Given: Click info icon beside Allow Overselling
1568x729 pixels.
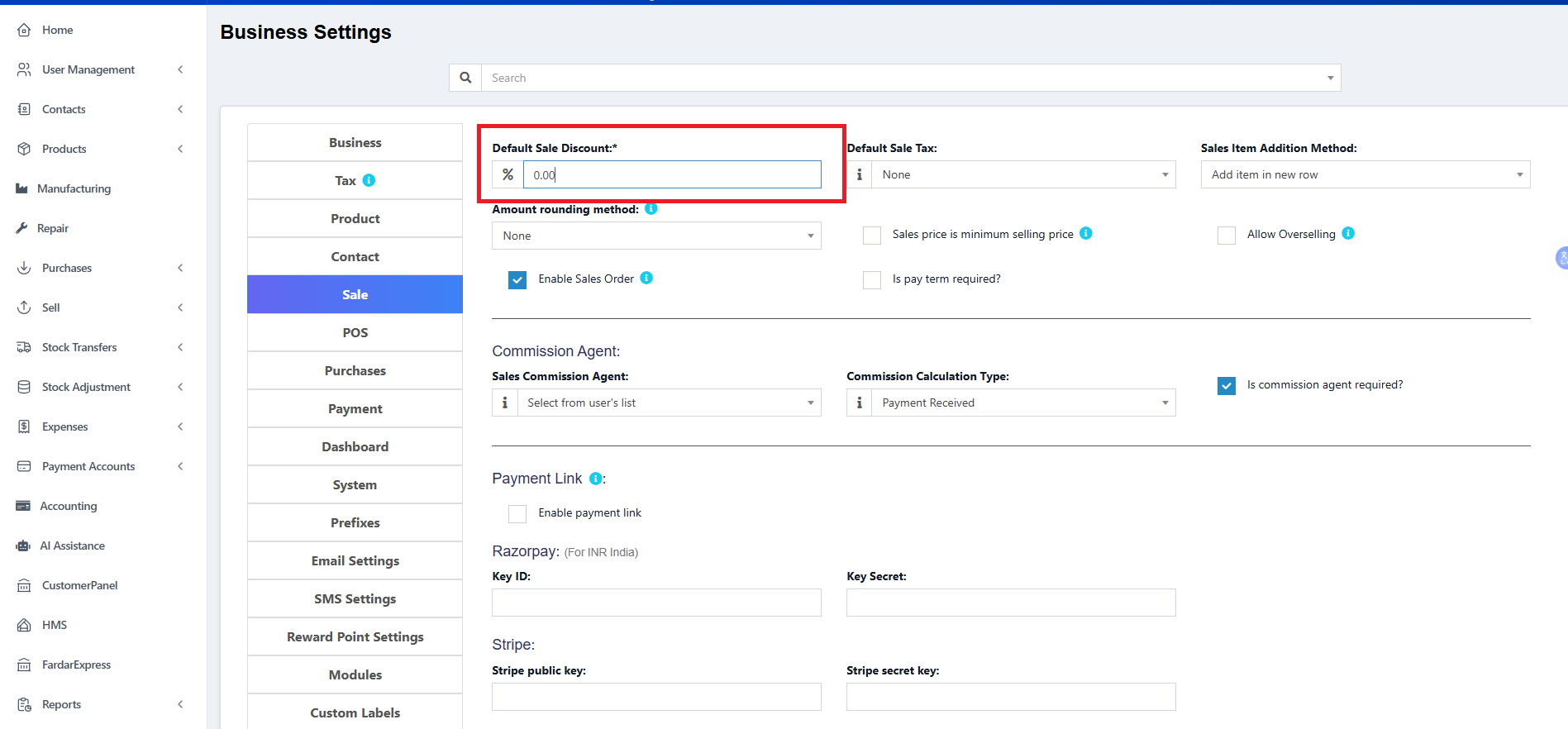Looking at the screenshot, I should pyautogui.click(x=1348, y=234).
